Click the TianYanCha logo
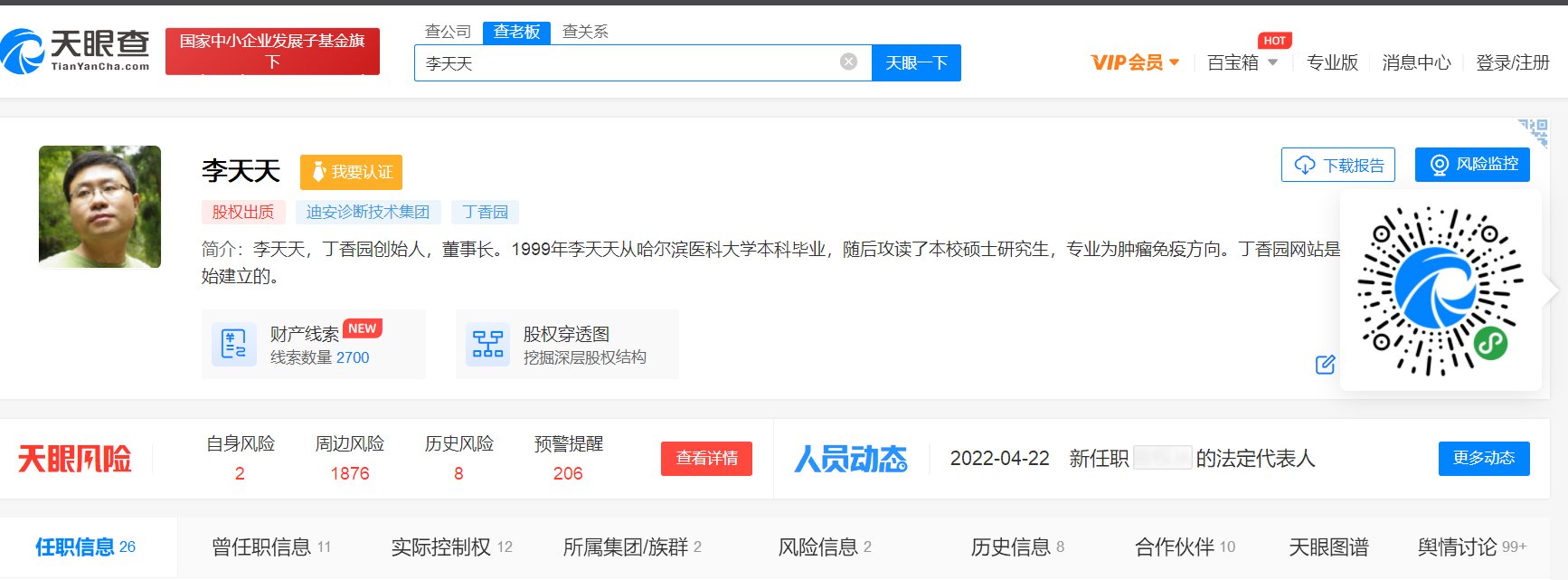 [x=76, y=51]
